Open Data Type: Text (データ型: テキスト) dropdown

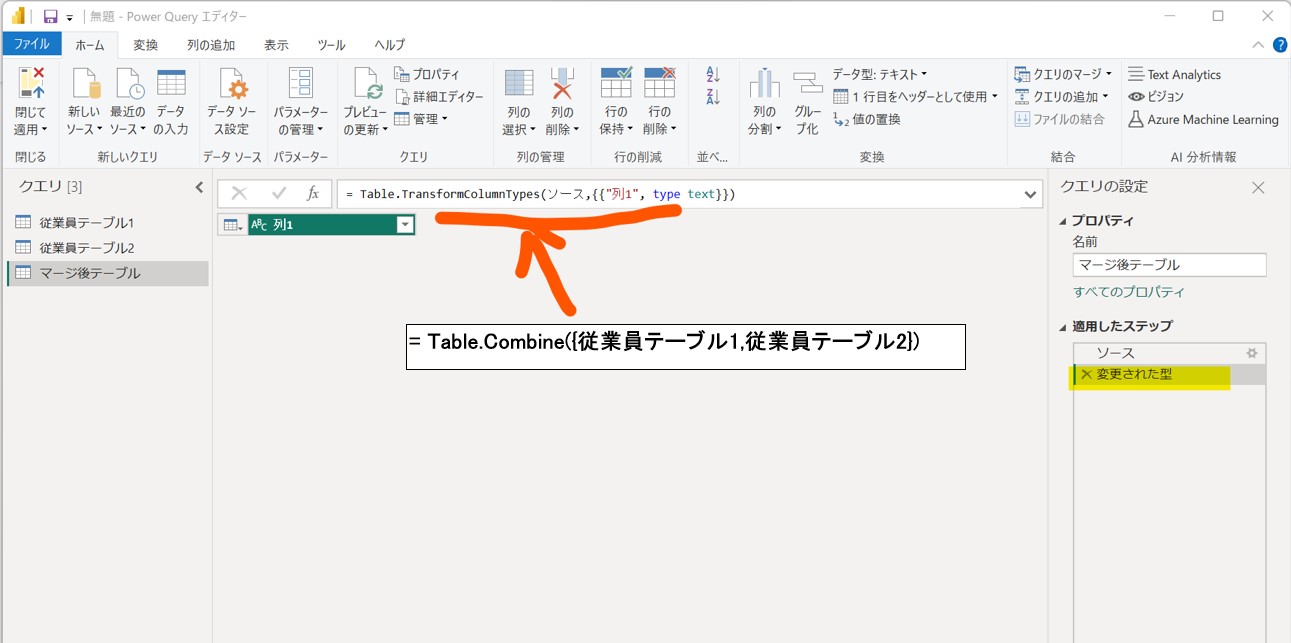pyautogui.click(x=880, y=74)
